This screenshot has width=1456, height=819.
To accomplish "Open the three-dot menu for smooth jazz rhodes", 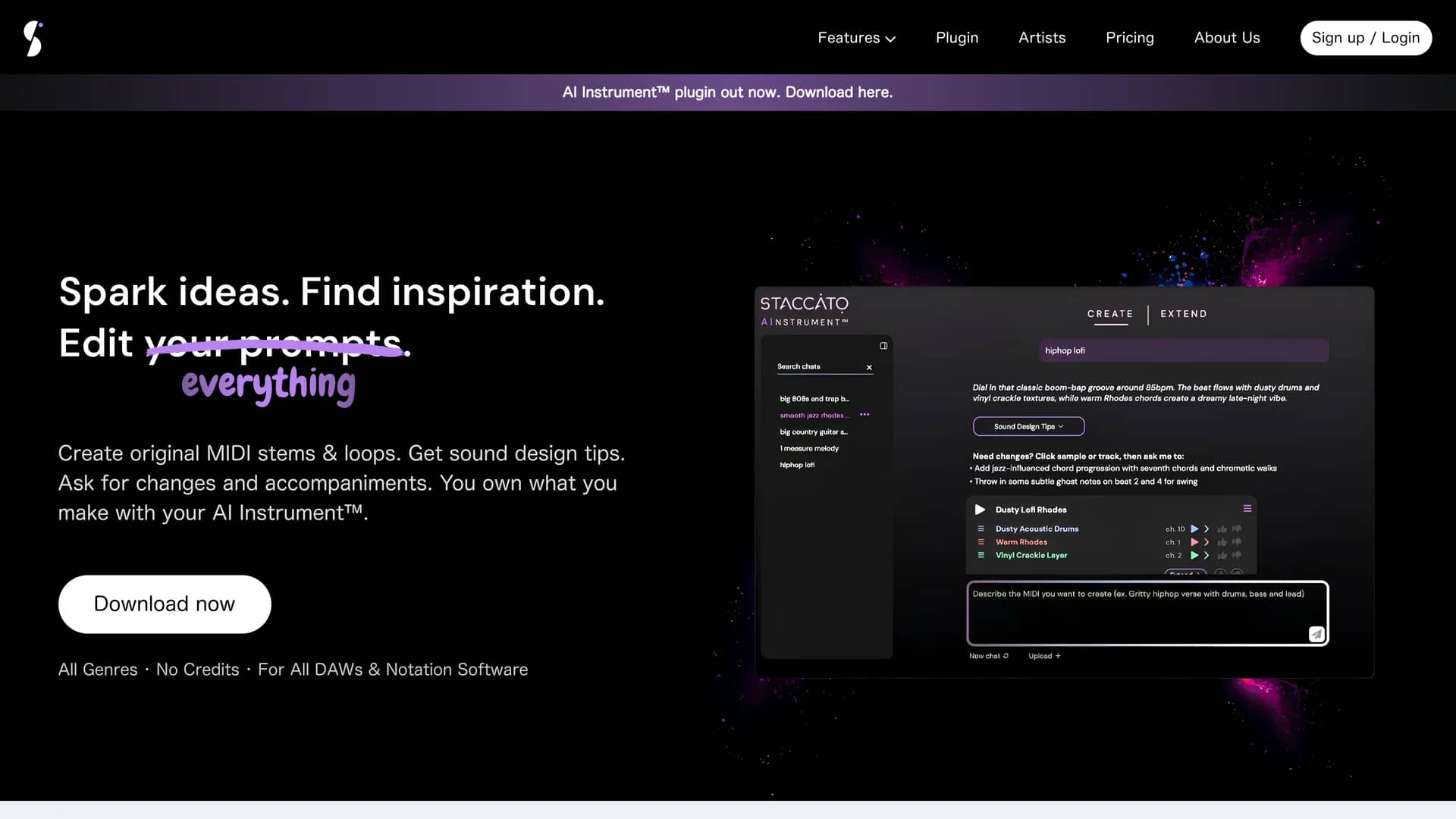I will pos(864,415).
